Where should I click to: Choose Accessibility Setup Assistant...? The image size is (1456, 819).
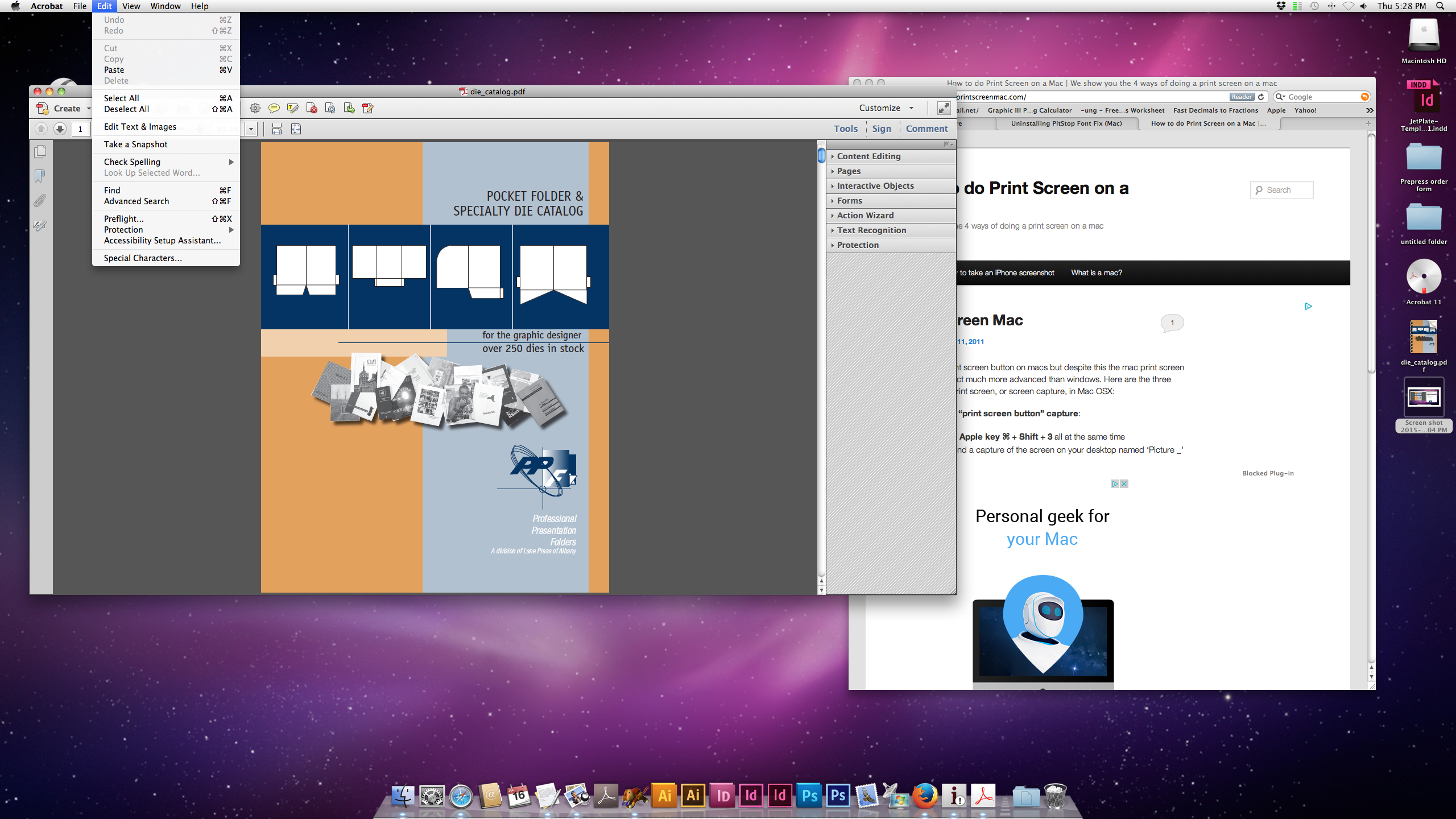[166, 241]
